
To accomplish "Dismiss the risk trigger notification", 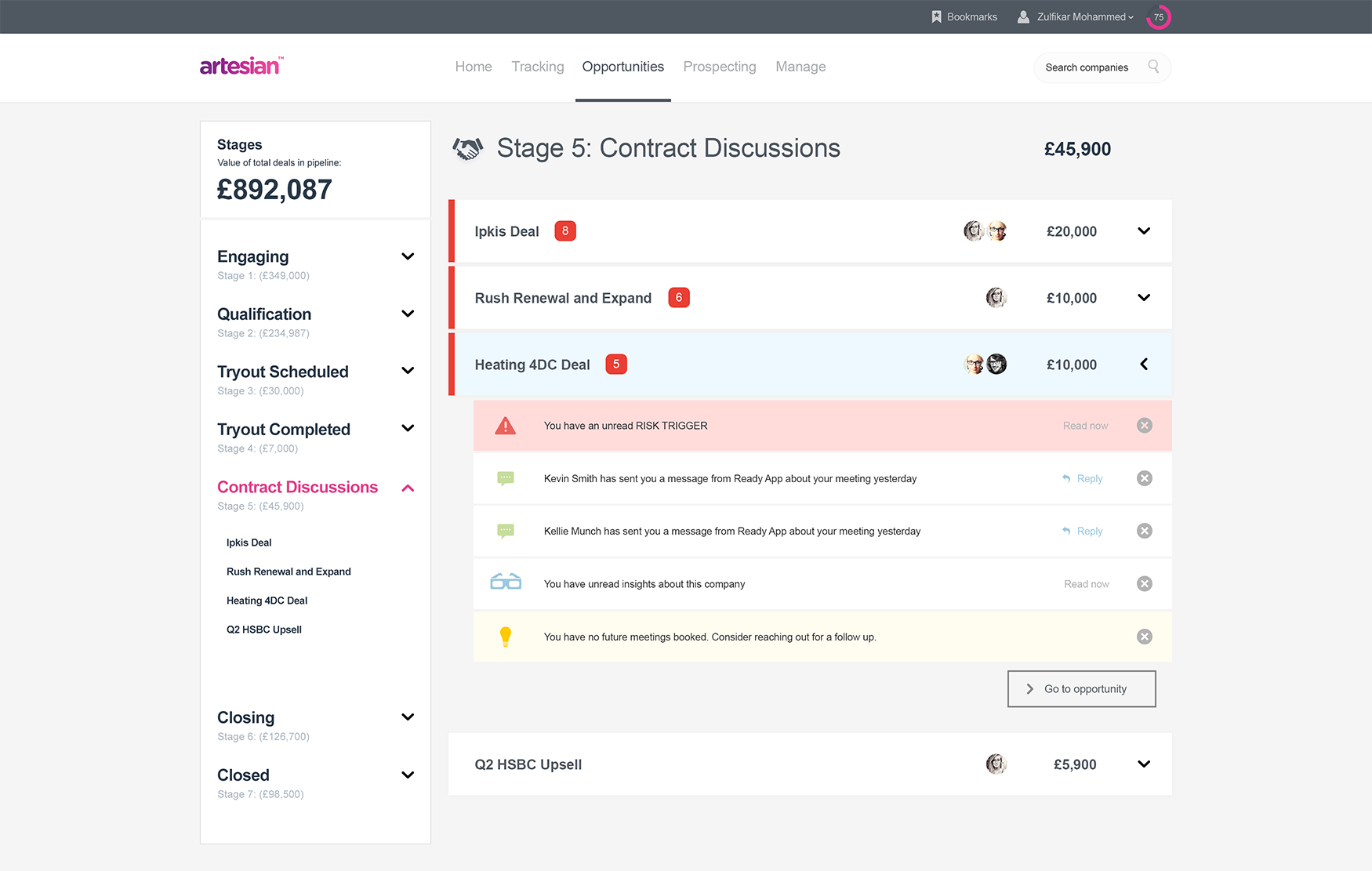I will tap(1145, 426).
